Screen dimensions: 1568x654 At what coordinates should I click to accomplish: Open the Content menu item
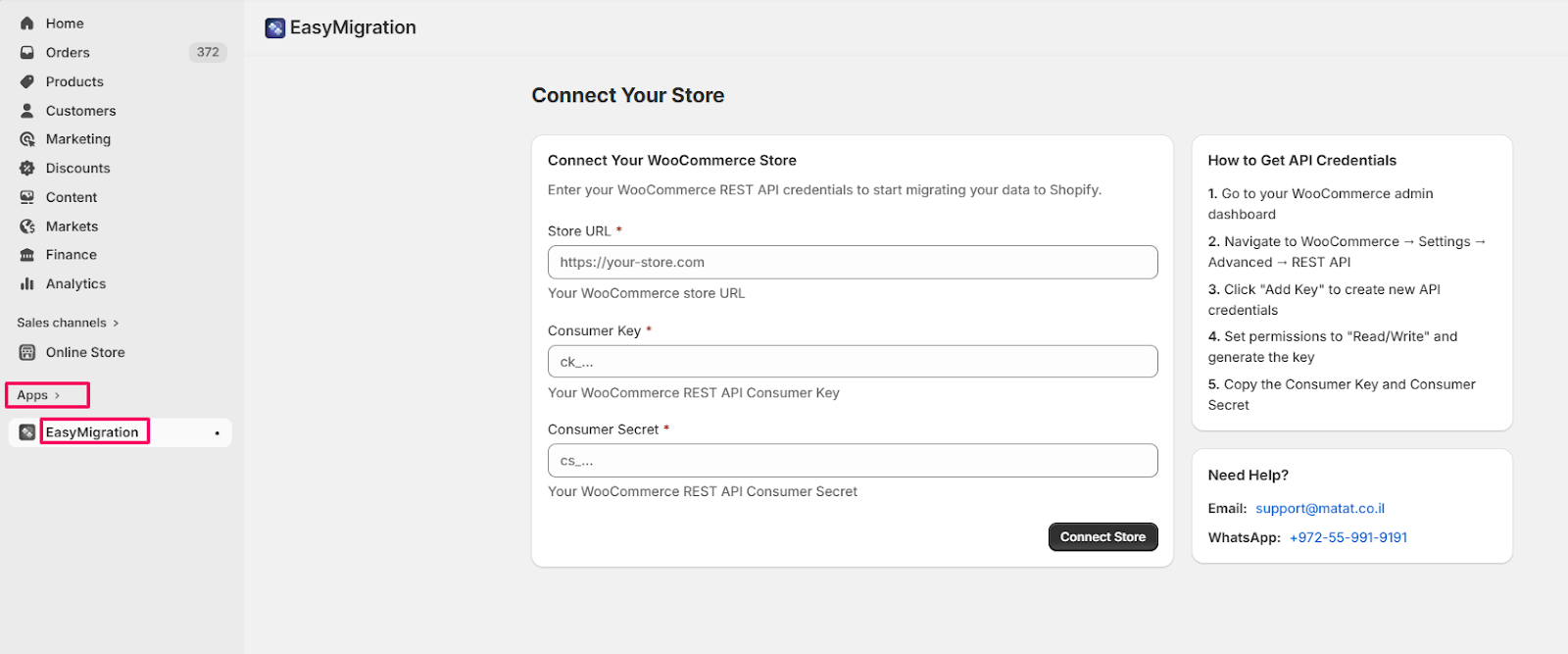coord(72,198)
